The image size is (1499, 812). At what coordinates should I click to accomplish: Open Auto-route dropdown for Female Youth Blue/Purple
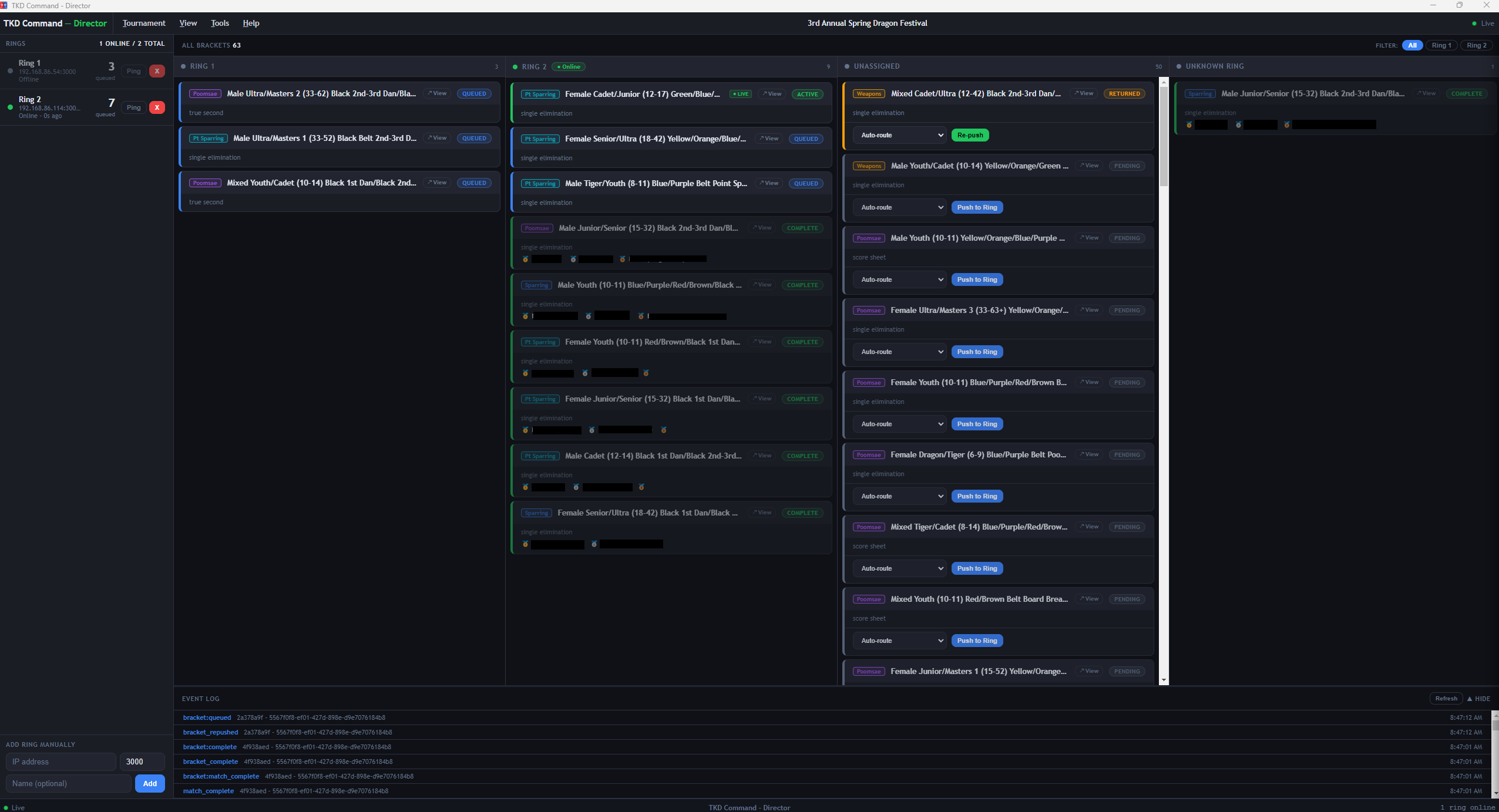899,424
